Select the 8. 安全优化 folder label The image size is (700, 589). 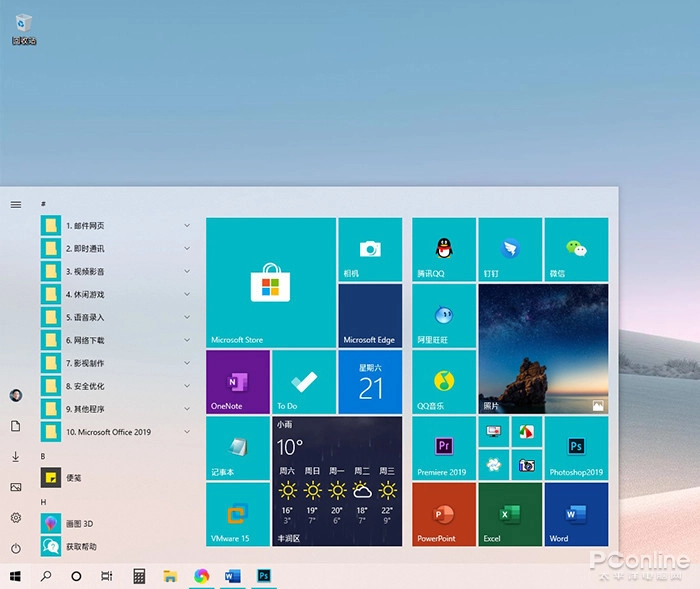[85, 386]
